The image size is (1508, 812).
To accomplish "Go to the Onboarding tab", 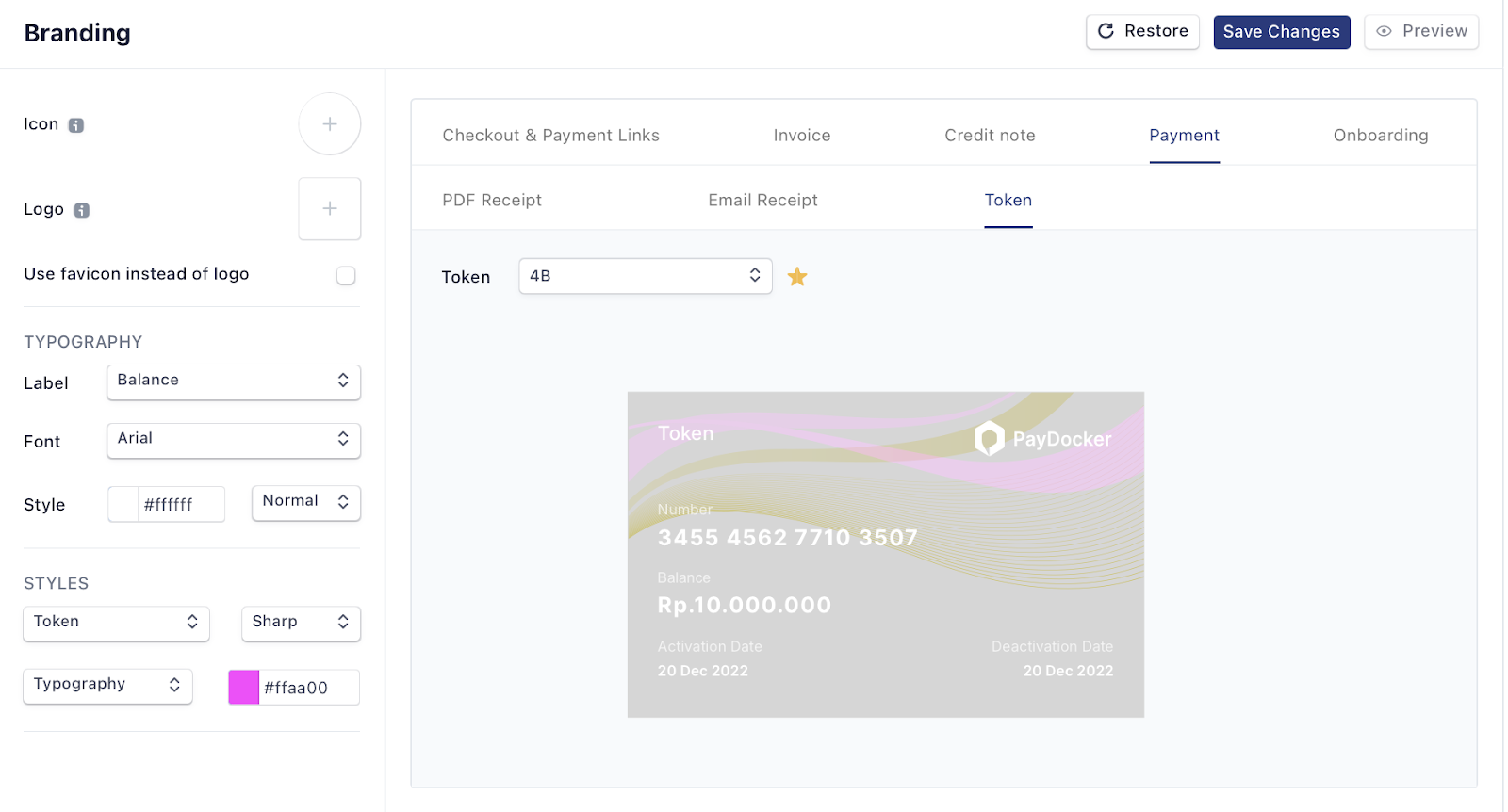I will coord(1381,136).
